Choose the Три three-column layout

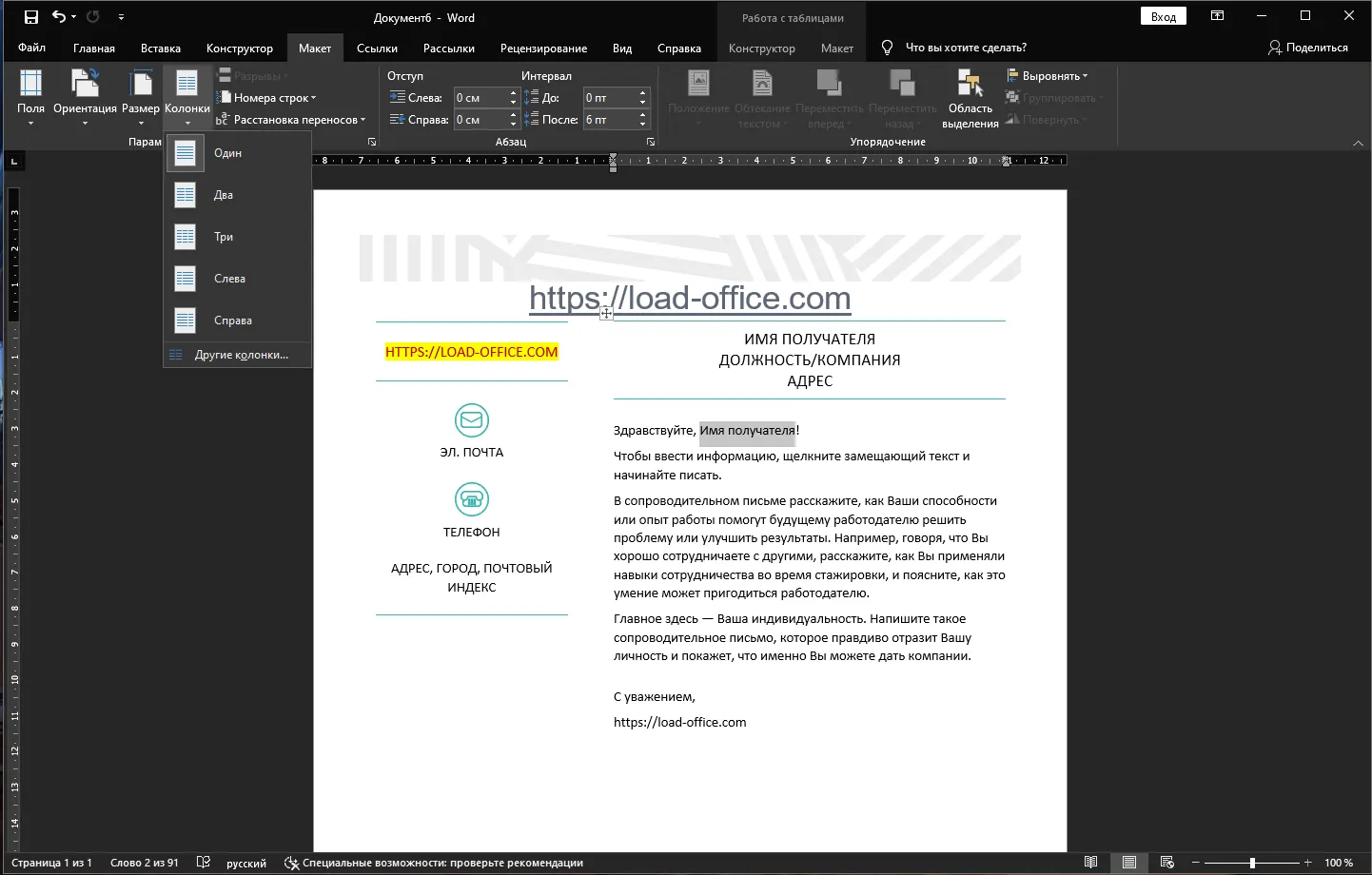(238, 237)
